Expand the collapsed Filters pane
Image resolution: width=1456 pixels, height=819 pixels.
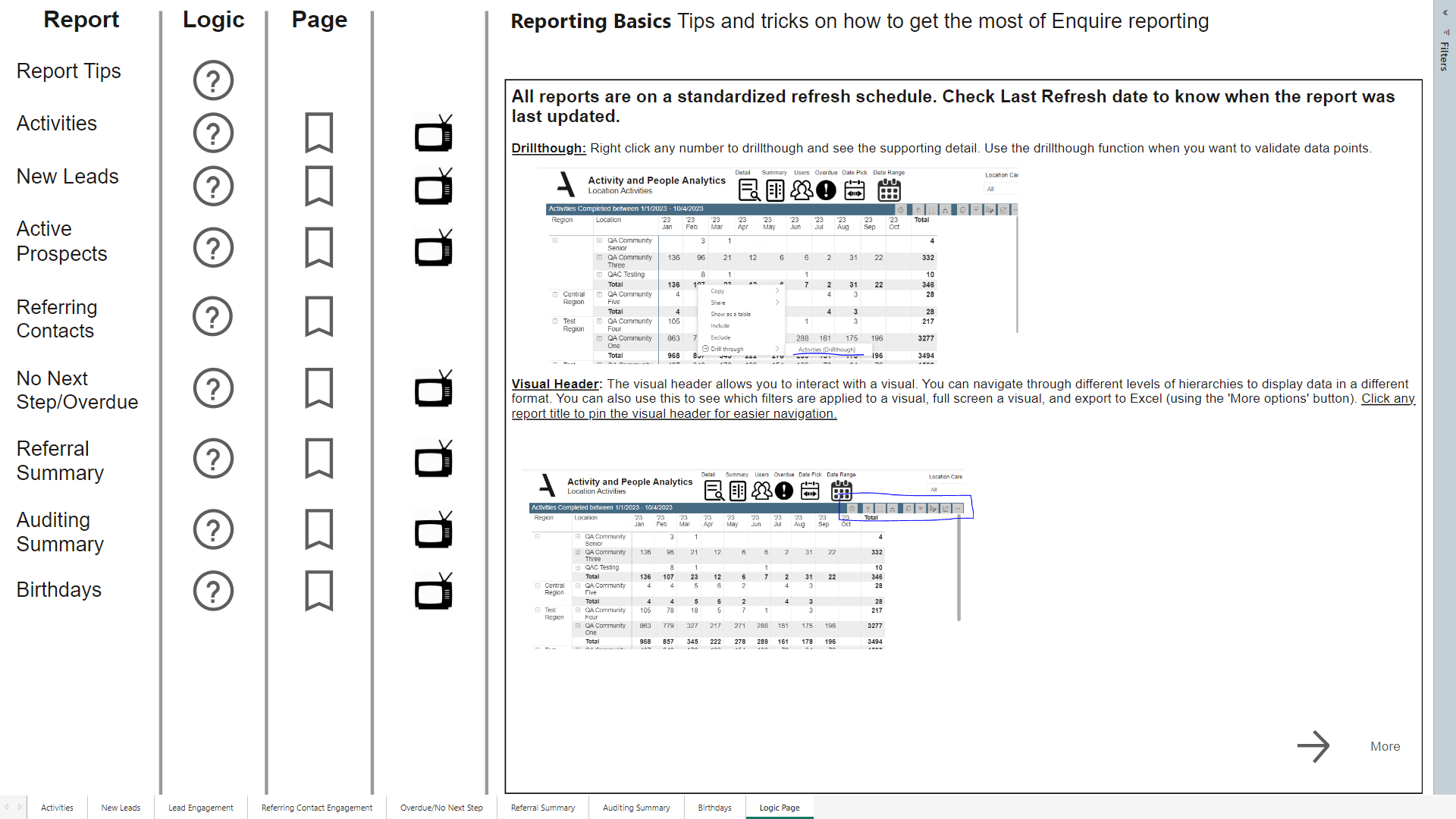pyautogui.click(x=1444, y=55)
